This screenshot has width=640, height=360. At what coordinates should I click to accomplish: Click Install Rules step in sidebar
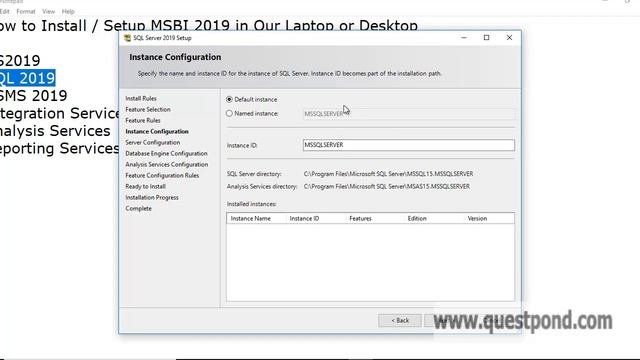point(141,98)
